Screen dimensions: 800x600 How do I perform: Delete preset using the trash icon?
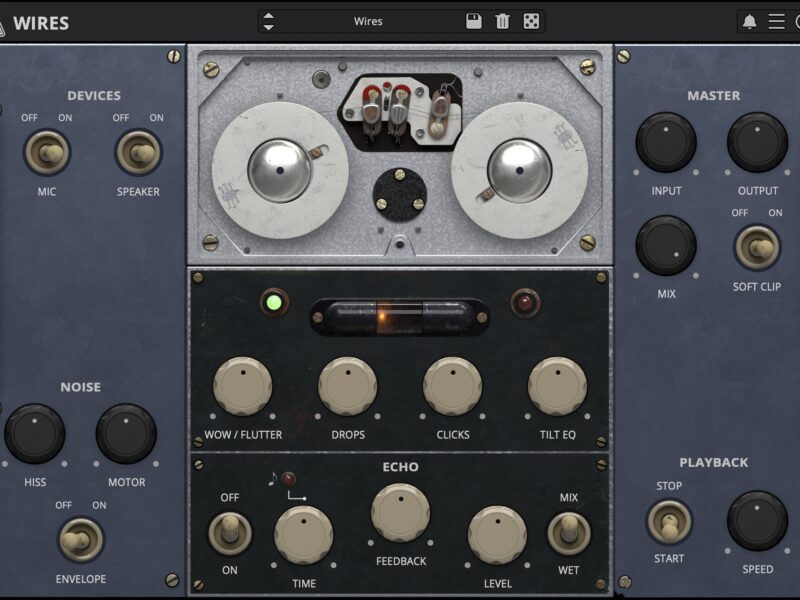coord(503,21)
